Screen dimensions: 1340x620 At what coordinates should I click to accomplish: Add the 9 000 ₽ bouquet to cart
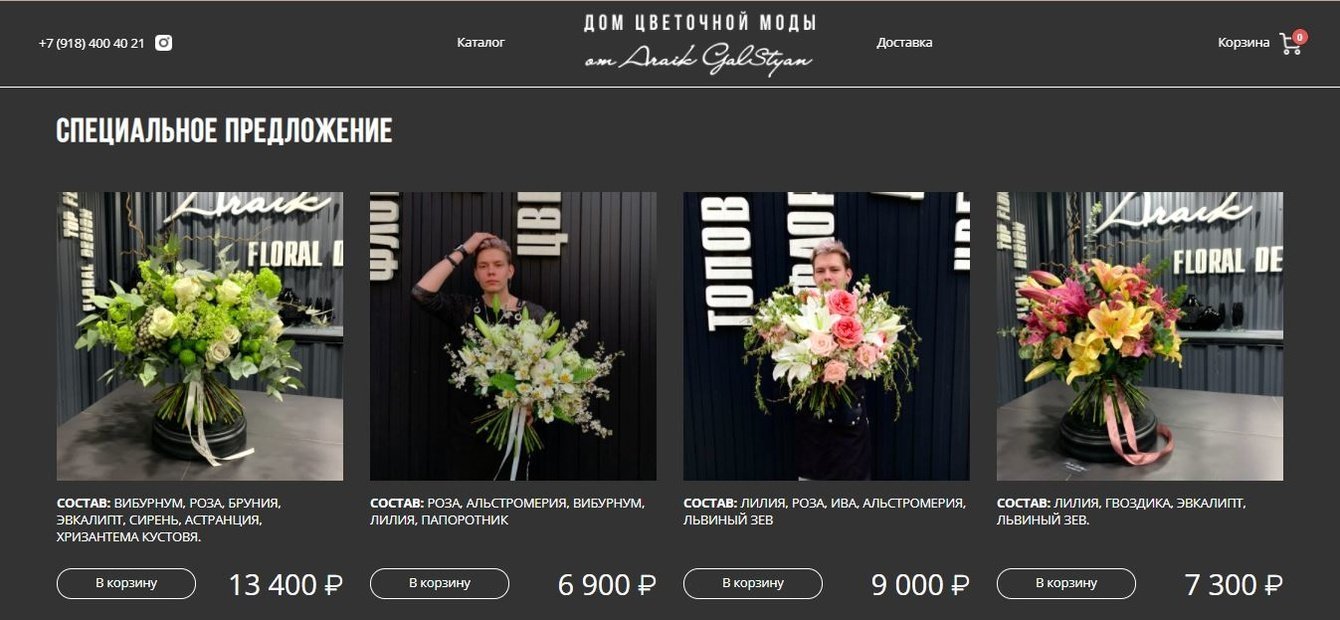pyautogui.click(x=753, y=583)
